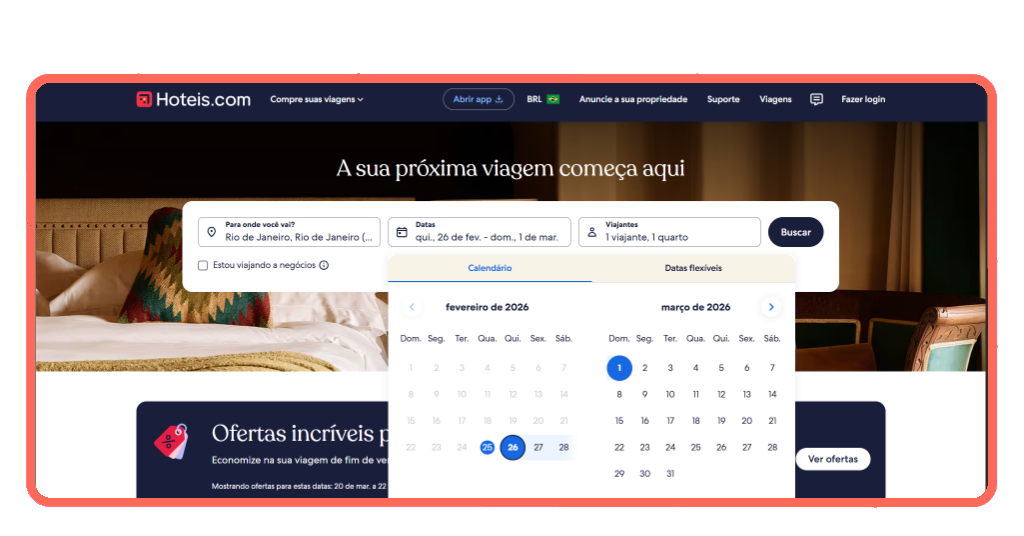Select March 20 in calendar
This screenshot has height=536, width=1024.
746,421
